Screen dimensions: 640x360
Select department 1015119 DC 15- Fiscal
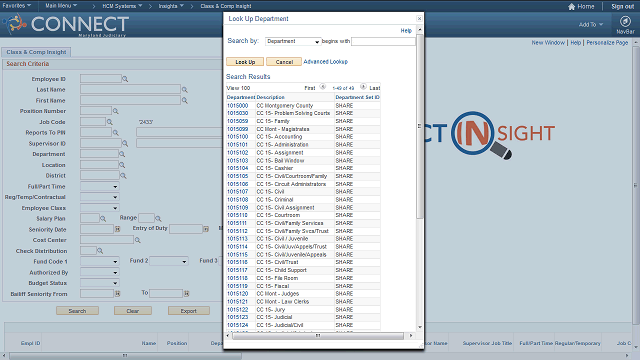[237, 286]
